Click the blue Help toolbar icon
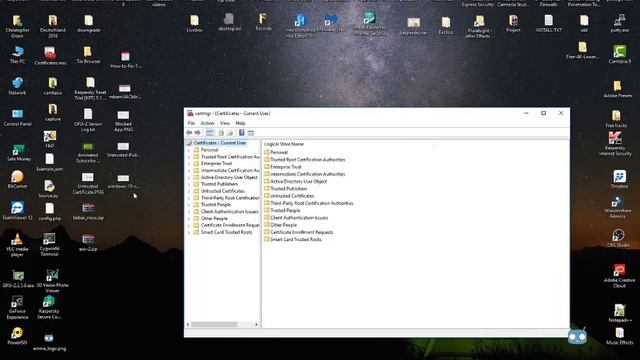The width and height of the screenshot is (640, 360). [x=242, y=133]
